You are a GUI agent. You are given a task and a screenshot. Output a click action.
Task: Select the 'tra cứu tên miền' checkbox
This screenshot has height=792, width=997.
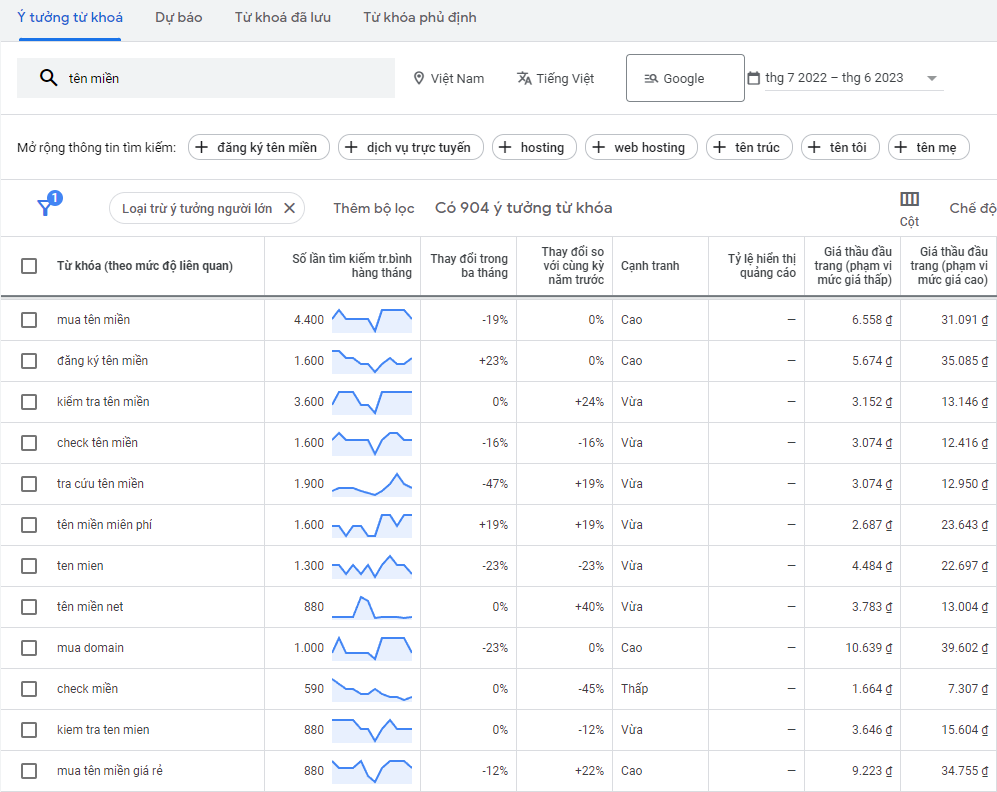(29, 484)
